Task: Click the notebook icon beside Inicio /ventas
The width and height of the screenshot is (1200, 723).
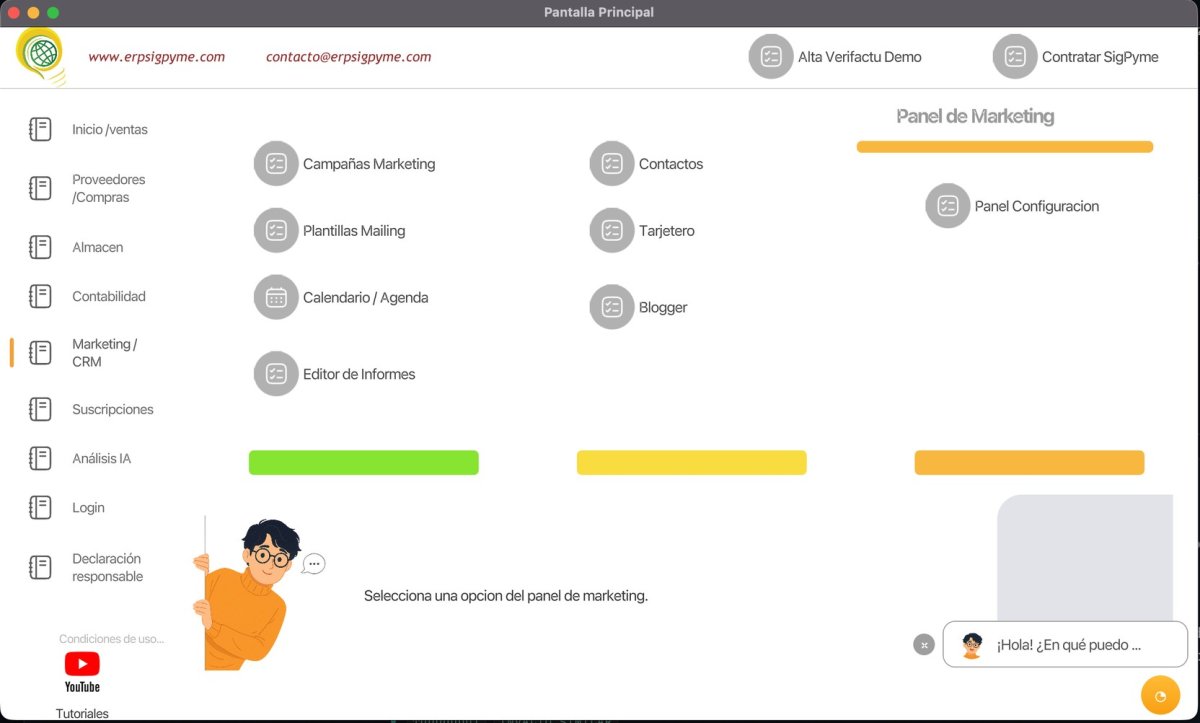Action: coord(40,129)
